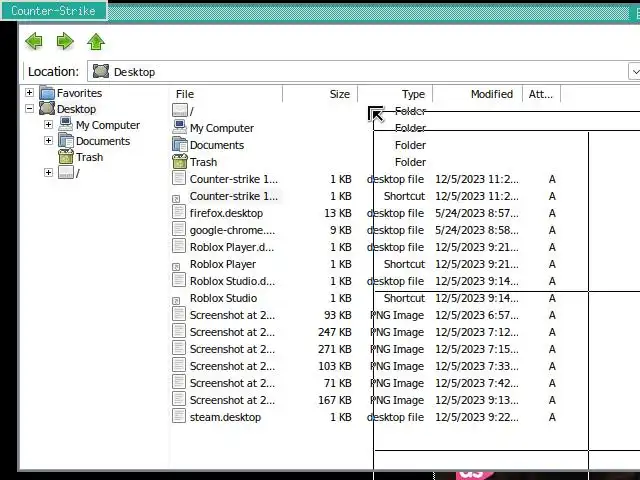Go up one folder level
Image resolution: width=640 pixels, height=480 pixels.
point(96,41)
